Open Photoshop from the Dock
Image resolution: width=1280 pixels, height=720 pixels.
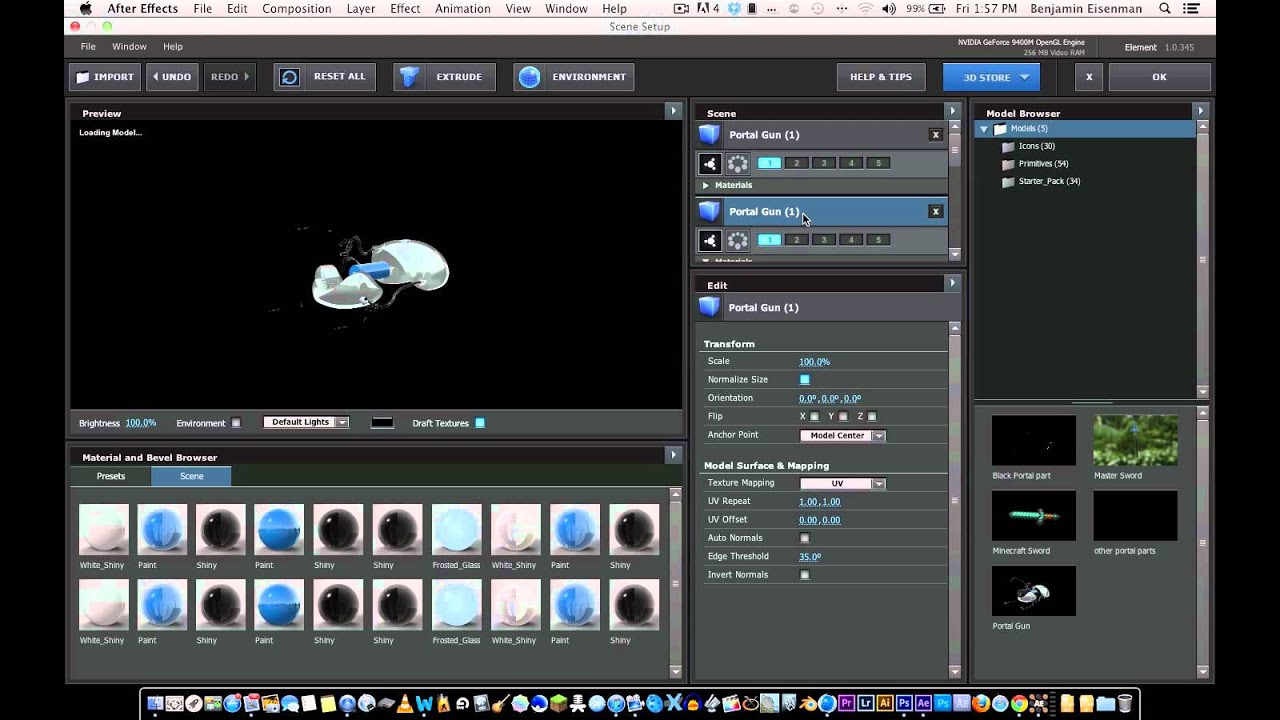(906, 703)
